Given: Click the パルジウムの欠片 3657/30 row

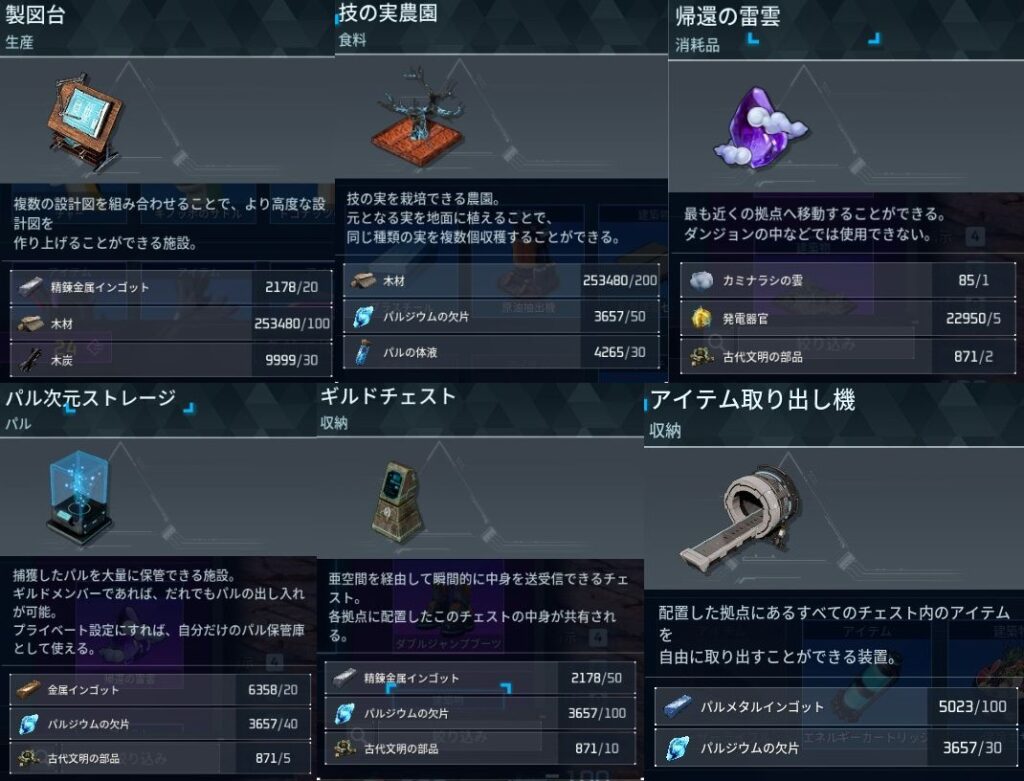Looking at the screenshot, I should (836, 748).
